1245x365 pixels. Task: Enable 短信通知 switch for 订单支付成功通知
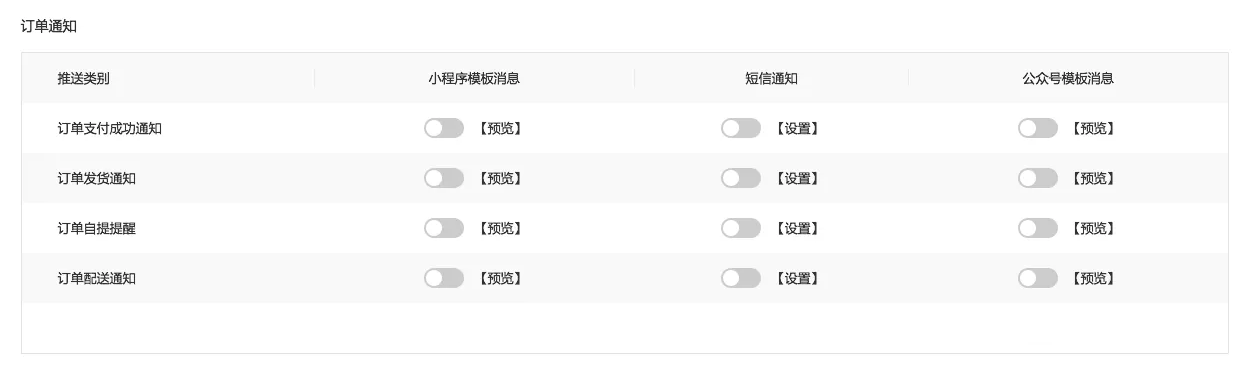[741, 128]
